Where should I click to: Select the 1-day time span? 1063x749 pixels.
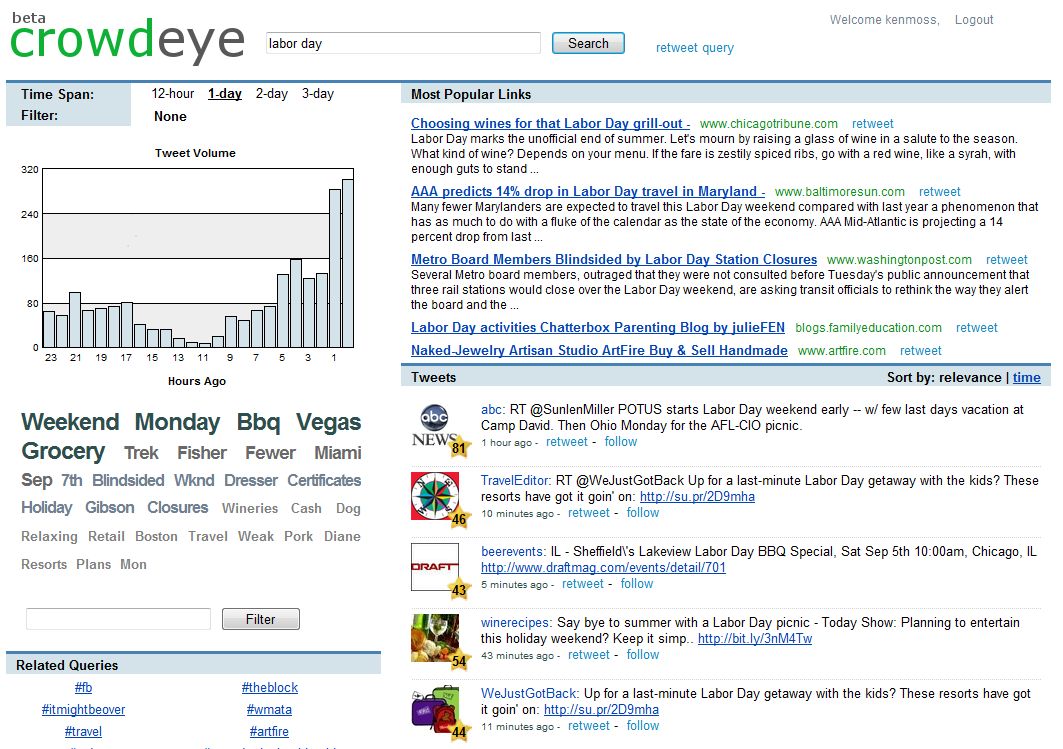225,94
